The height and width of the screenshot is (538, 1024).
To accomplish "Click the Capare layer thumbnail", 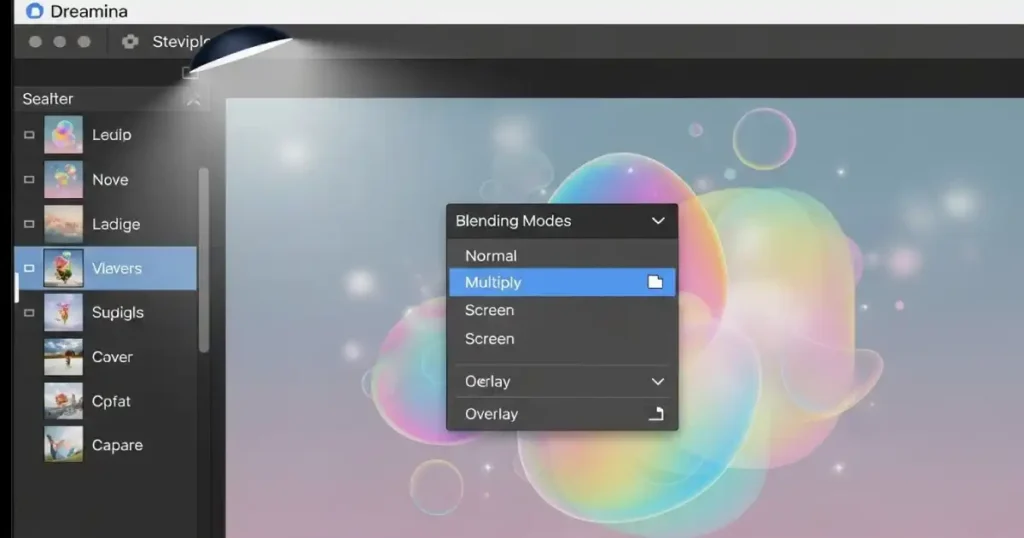I will tap(63, 445).
